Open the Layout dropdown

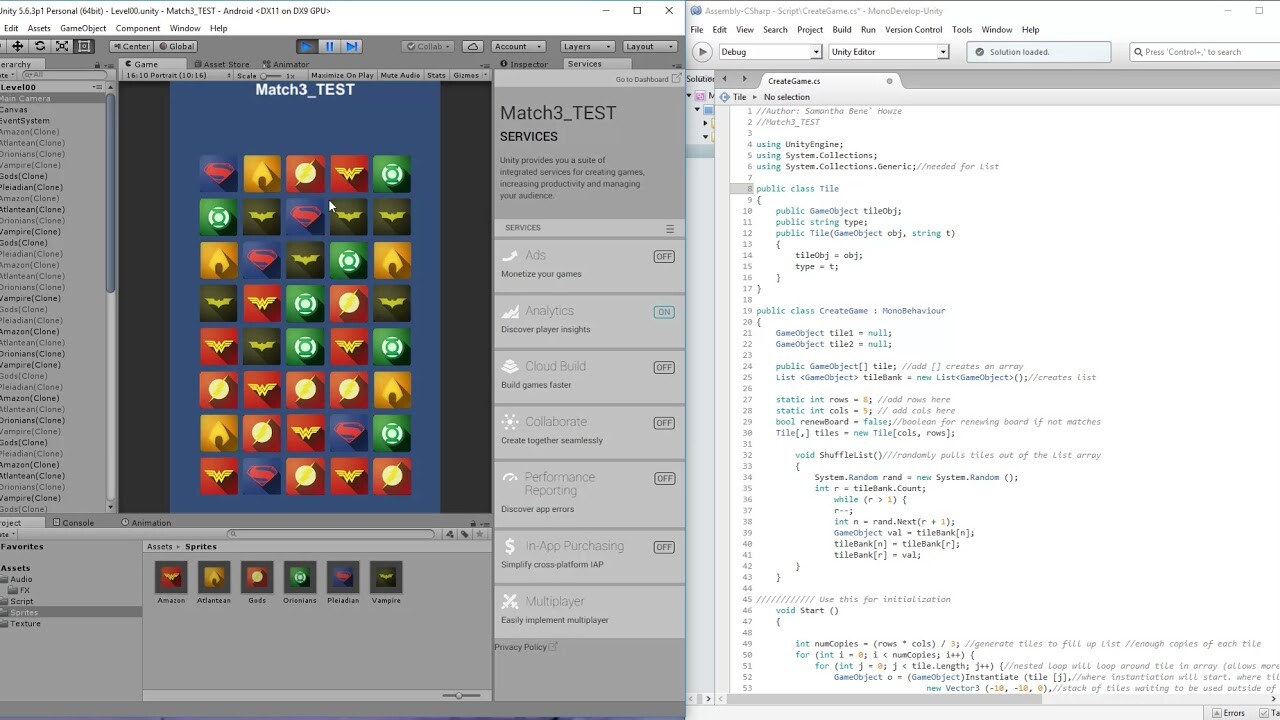tap(648, 46)
